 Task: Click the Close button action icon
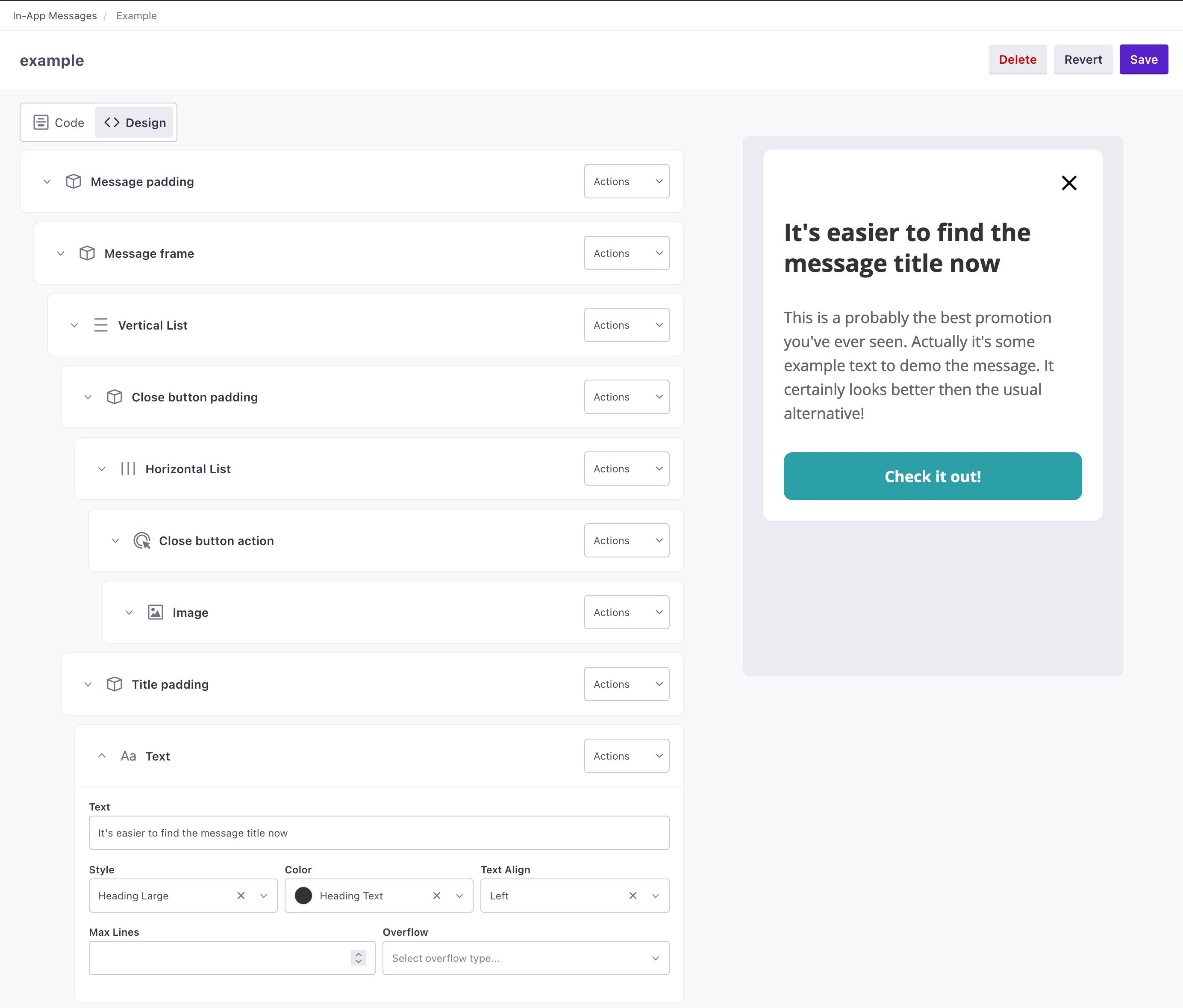[141, 540]
